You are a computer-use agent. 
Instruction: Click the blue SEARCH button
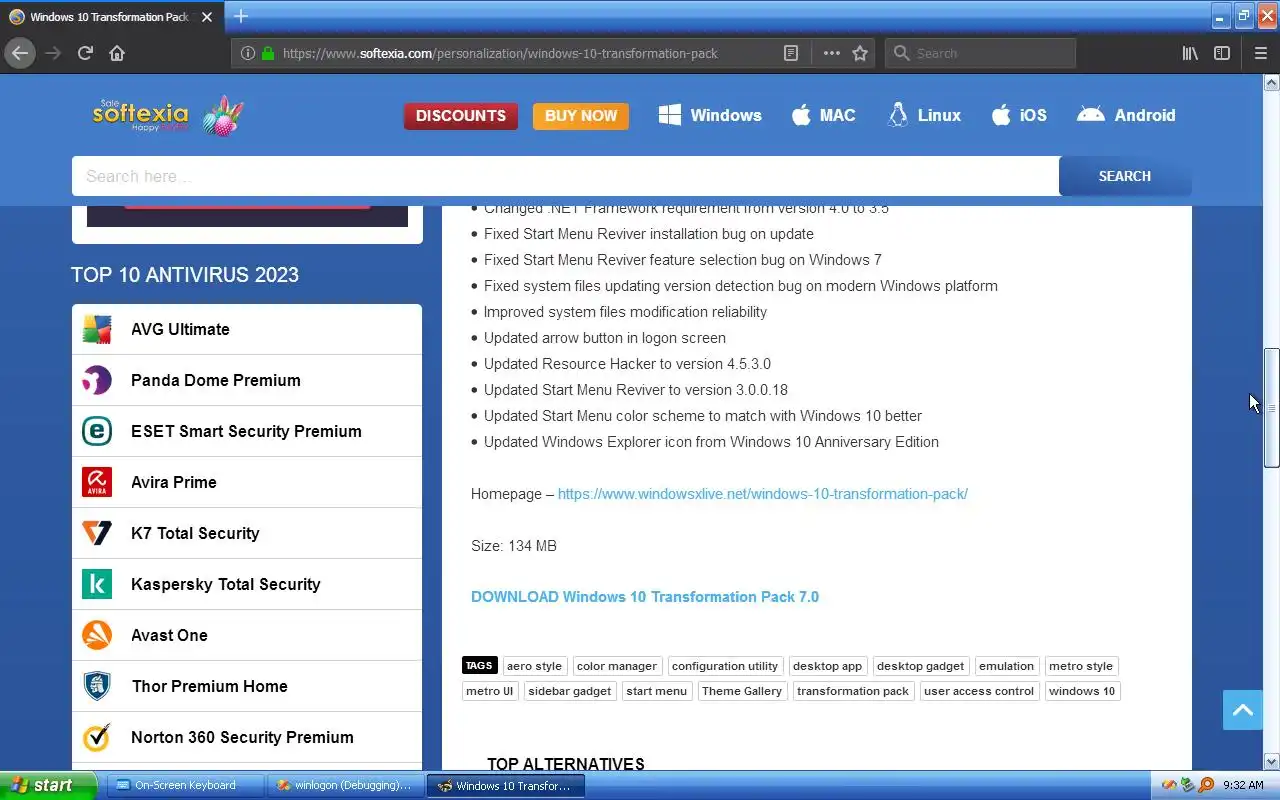[1125, 176]
